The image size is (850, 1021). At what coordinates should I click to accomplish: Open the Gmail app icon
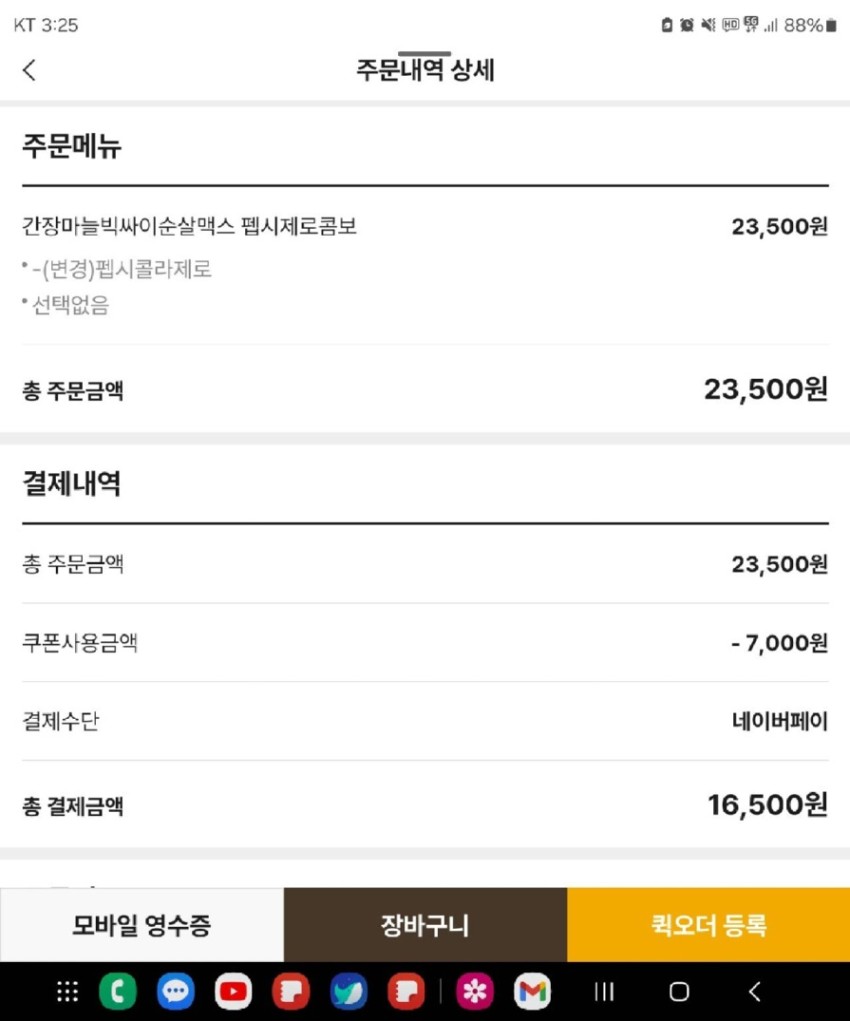coord(532,991)
